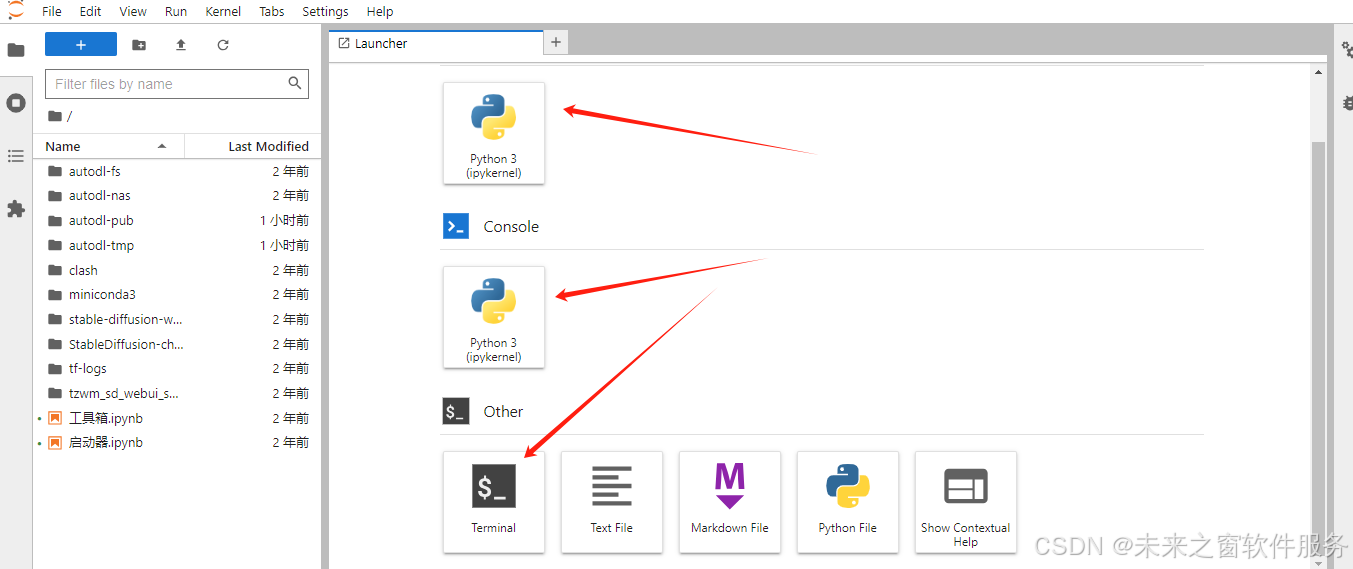Click the Other section dollar icon
This screenshot has width=1353, height=569.
(x=456, y=411)
